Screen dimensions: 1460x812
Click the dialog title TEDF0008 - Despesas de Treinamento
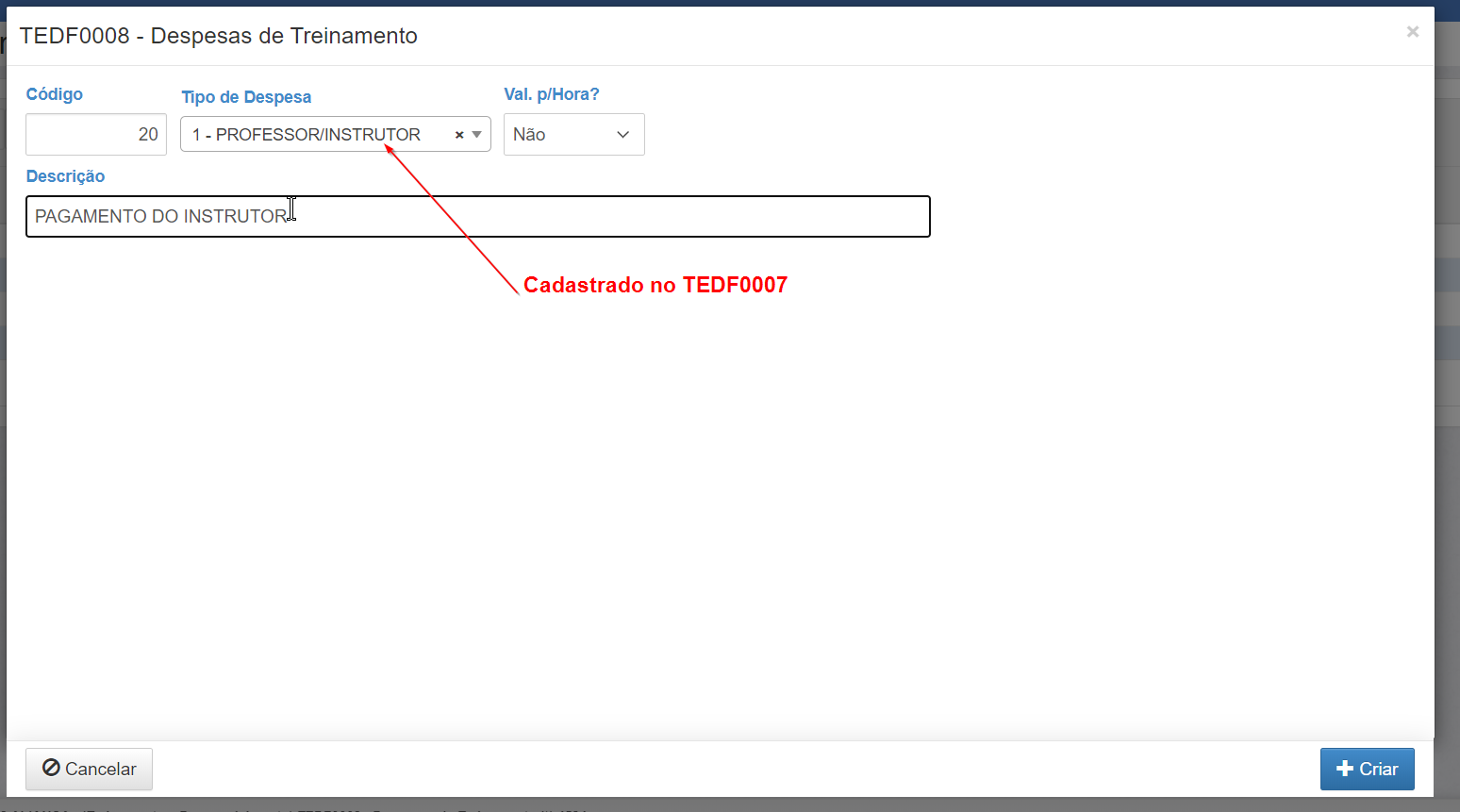click(219, 36)
